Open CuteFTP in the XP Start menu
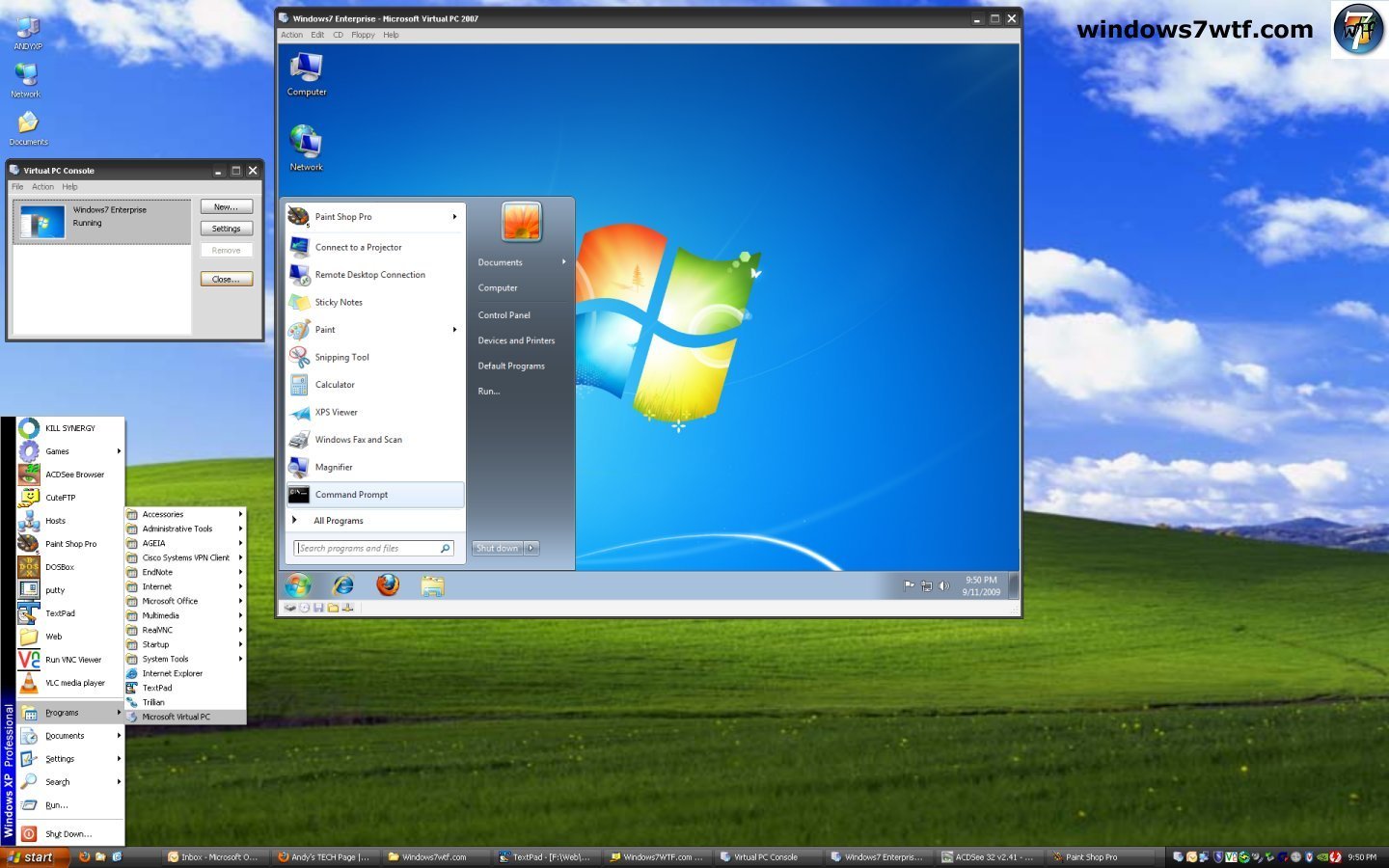The width and height of the screenshot is (1389, 868). 69,498
